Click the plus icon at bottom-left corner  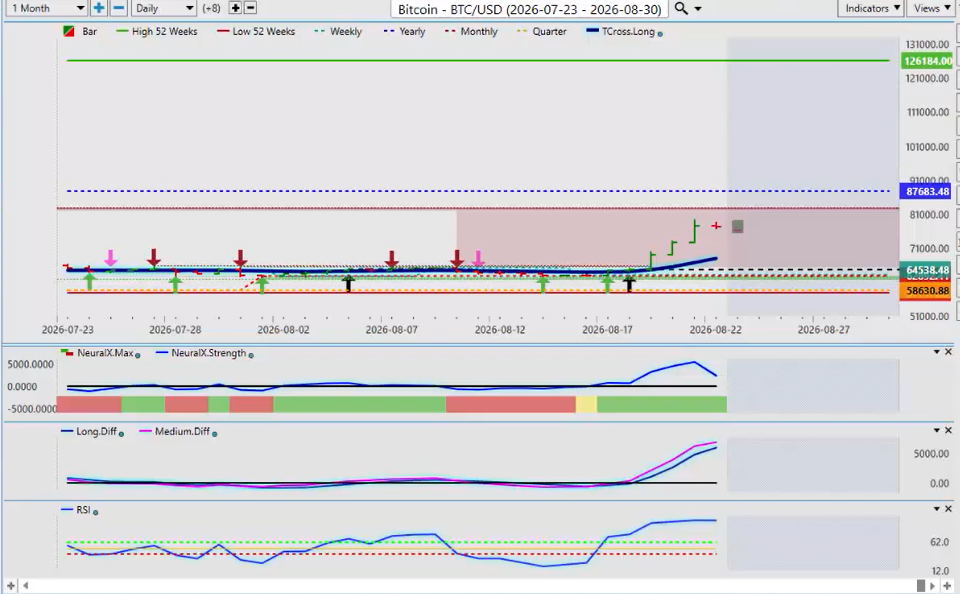pos(10,586)
